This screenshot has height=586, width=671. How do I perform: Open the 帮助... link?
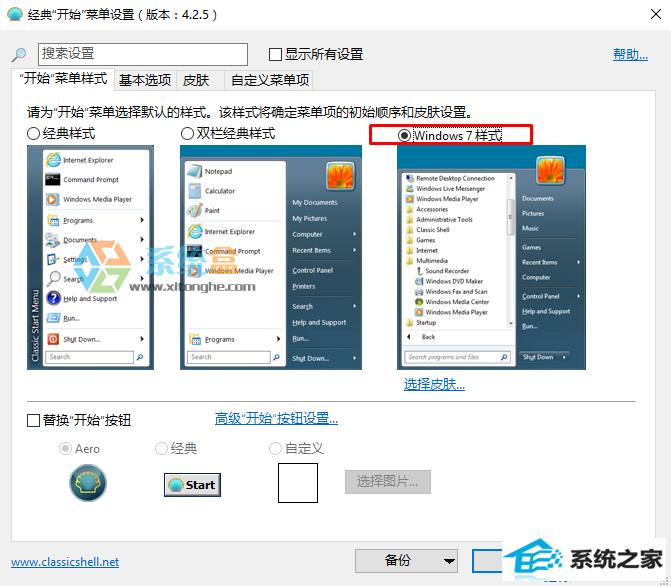pyautogui.click(x=630, y=54)
